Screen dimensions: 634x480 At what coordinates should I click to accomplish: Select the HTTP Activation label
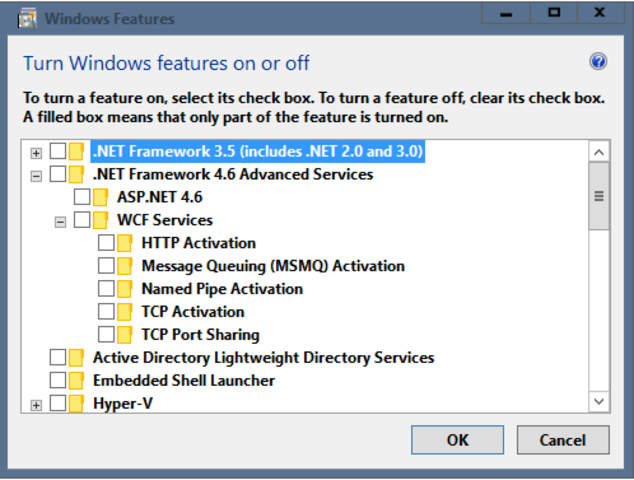pyautogui.click(x=199, y=243)
